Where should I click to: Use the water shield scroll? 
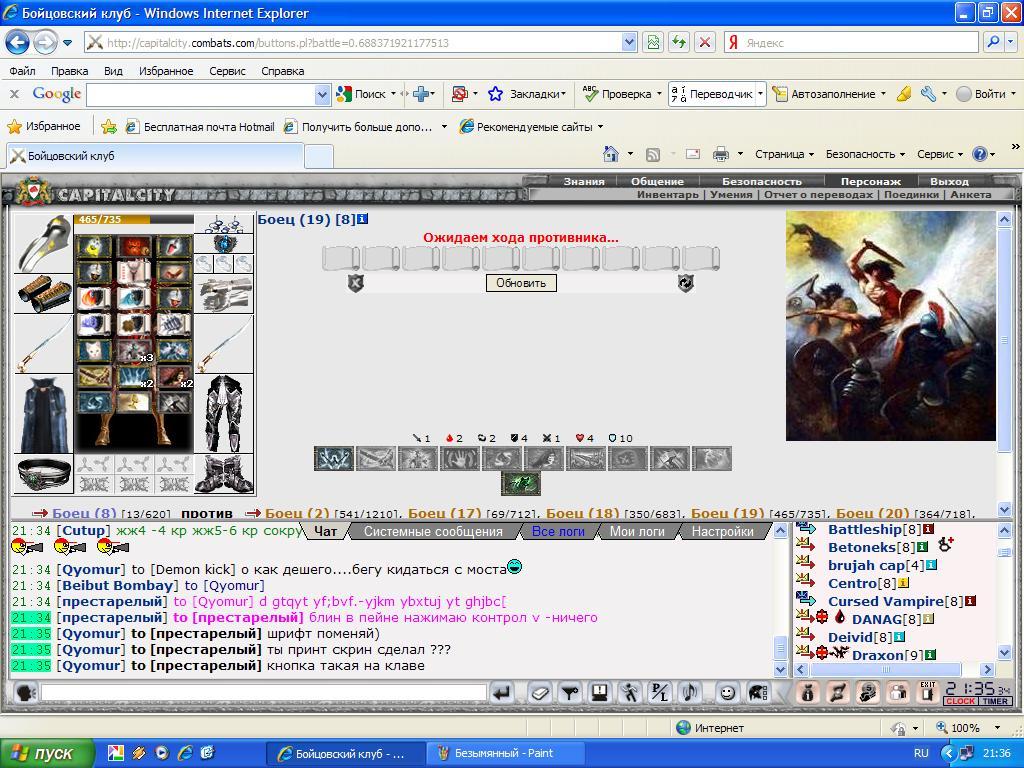pyautogui.click(x=134, y=298)
